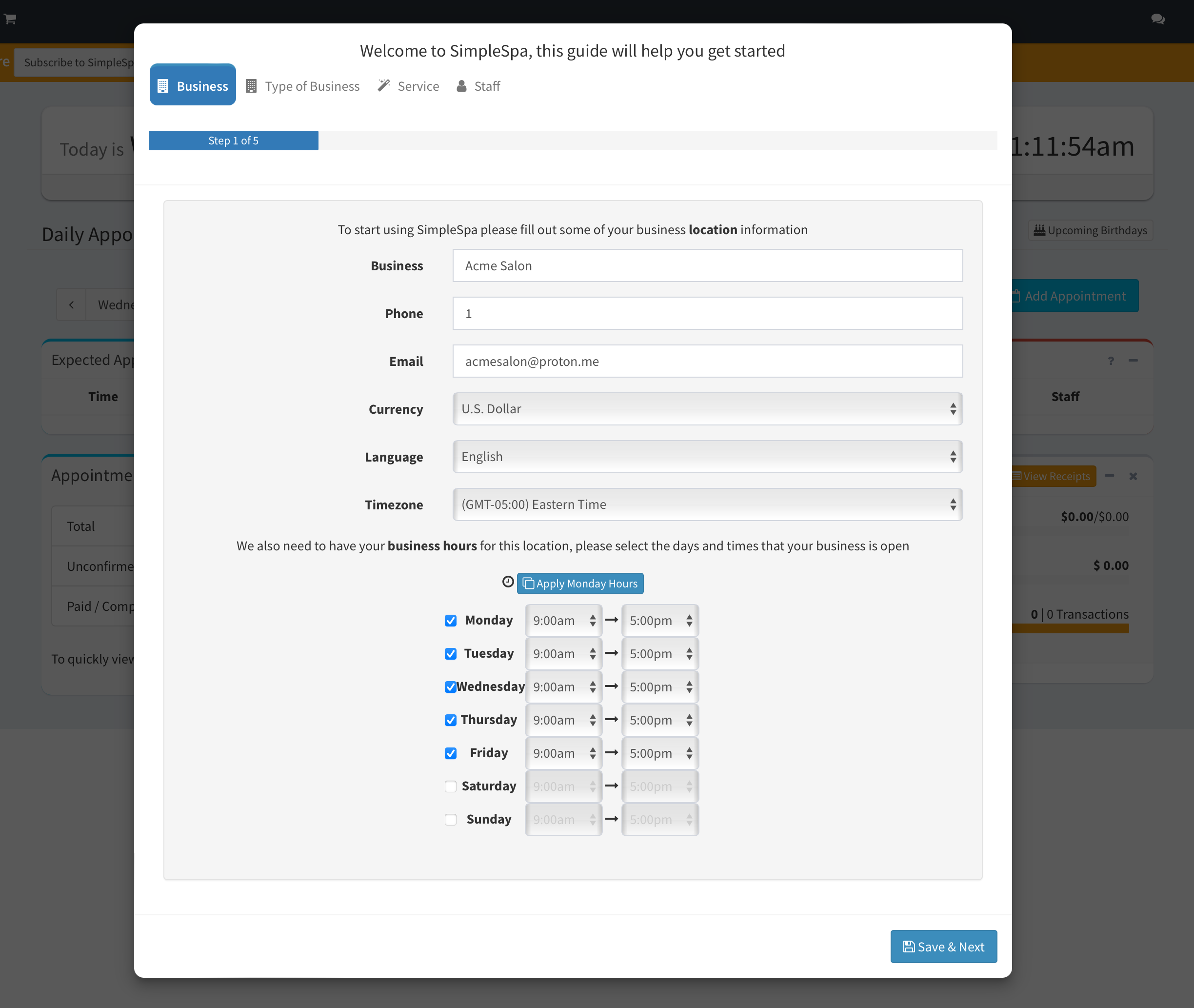
Task: Click the Step 1 of 5 progress bar
Action: (233, 141)
